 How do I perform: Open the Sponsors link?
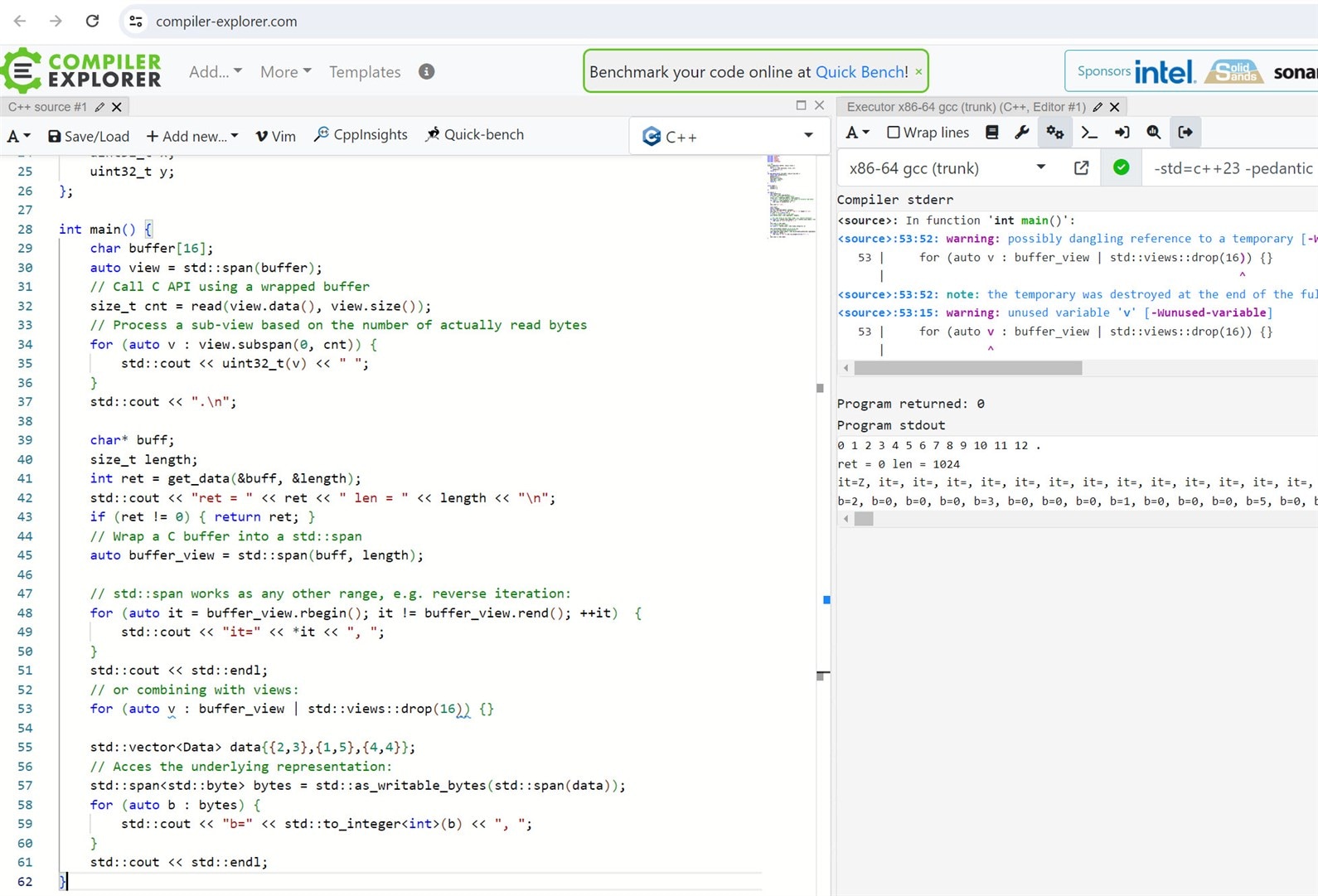(1103, 71)
